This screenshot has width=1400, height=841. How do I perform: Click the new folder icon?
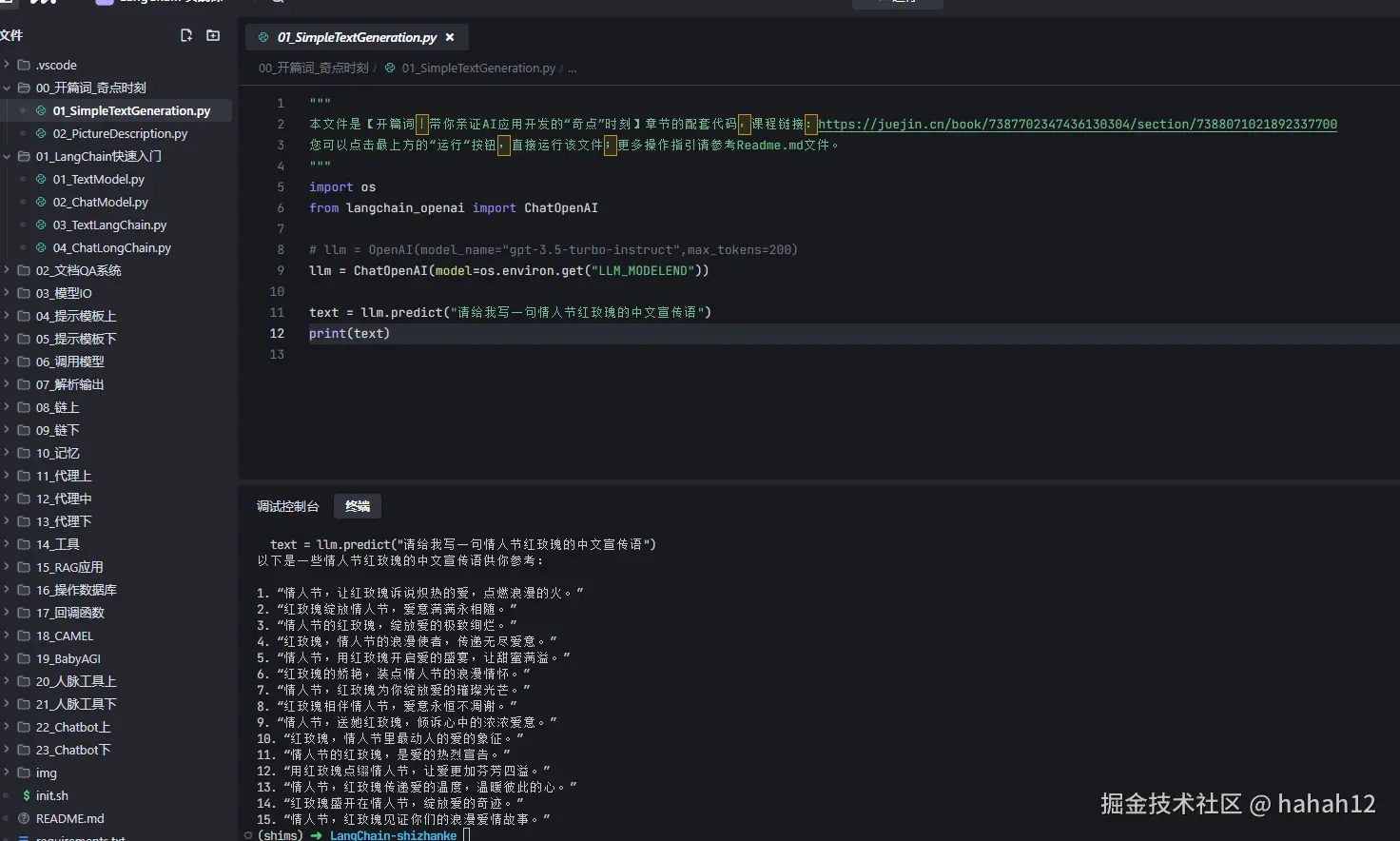coord(213,35)
